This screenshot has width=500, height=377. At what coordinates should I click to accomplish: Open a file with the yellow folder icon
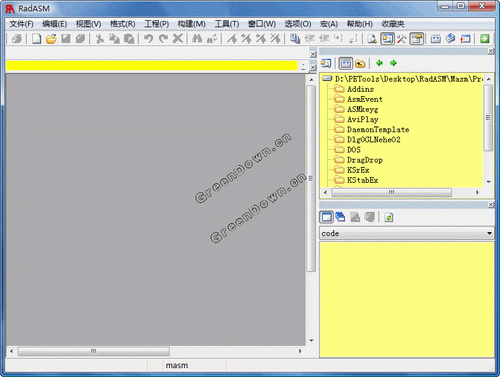[51, 39]
